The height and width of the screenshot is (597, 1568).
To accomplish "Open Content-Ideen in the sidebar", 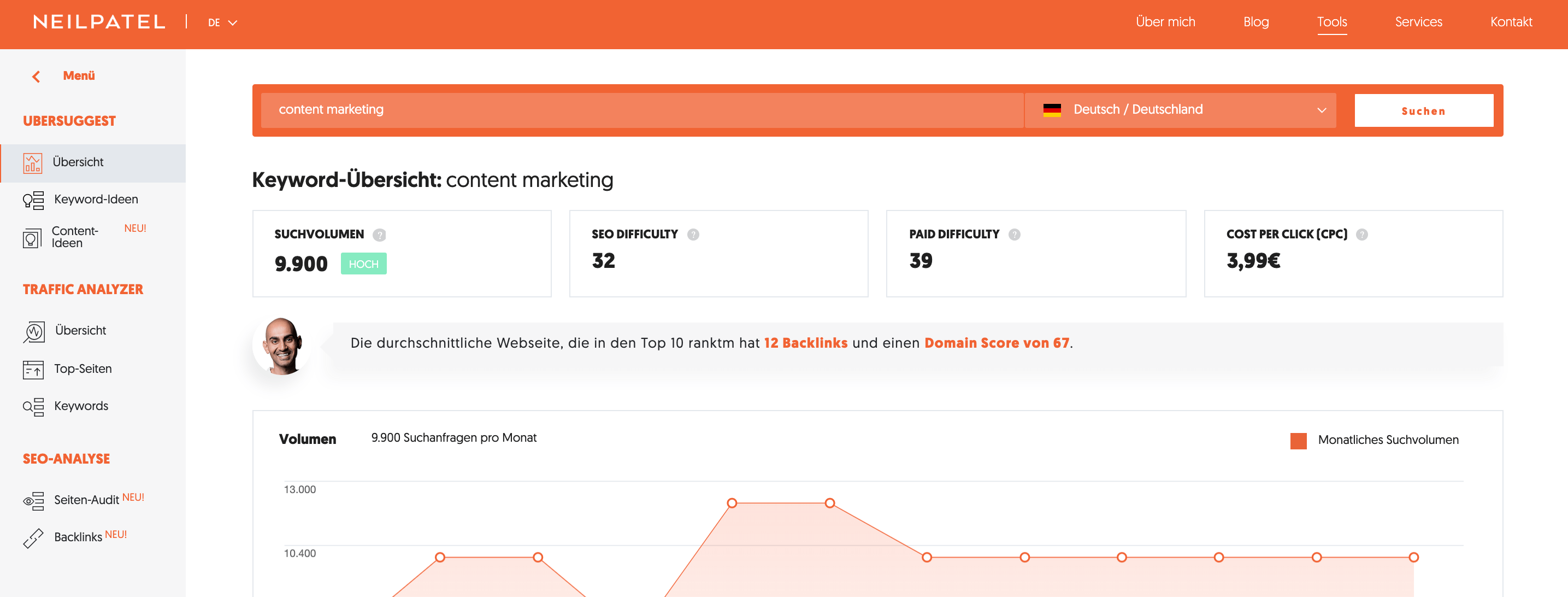I will (75, 237).
